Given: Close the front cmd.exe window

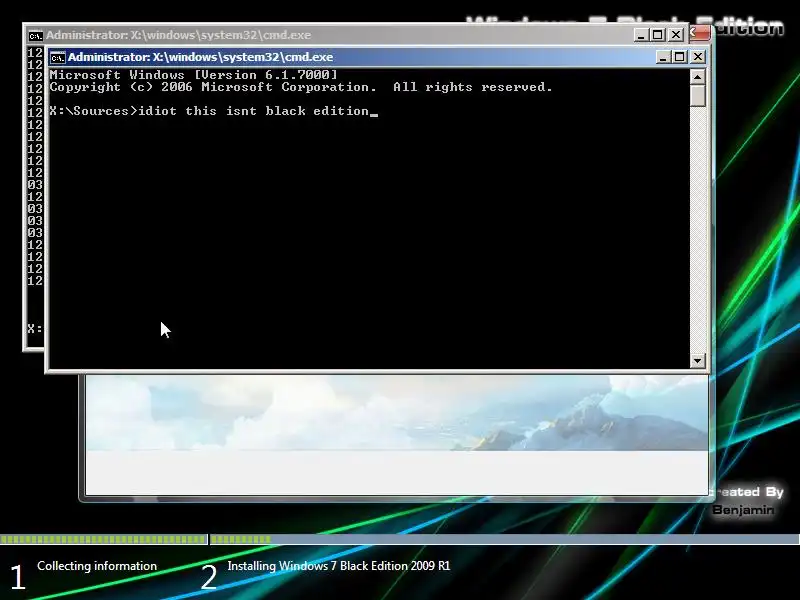Looking at the screenshot, I should pyautogui.click(x=698, y=57).
